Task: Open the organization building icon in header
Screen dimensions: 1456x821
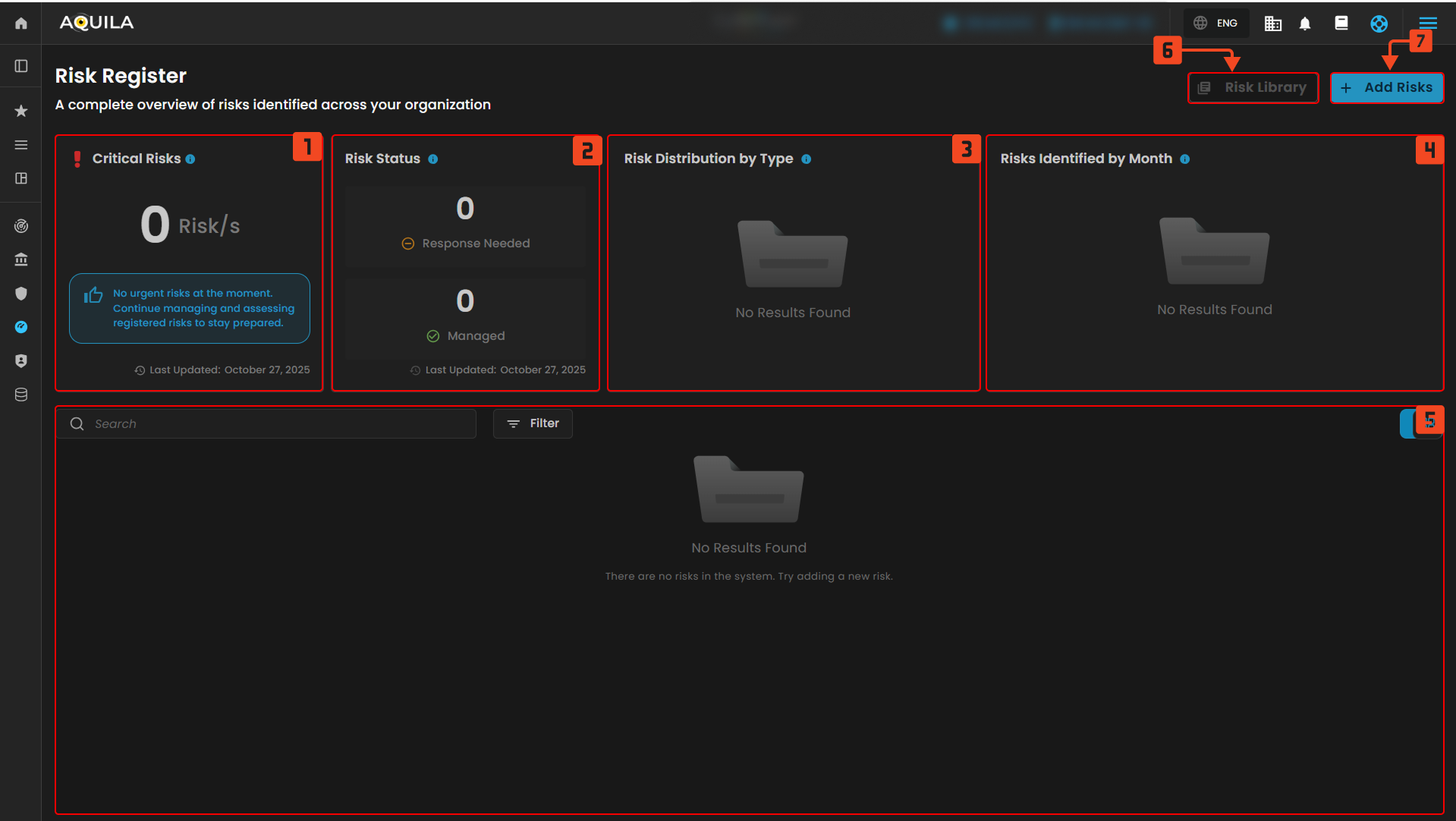Action: (1272, 24)
